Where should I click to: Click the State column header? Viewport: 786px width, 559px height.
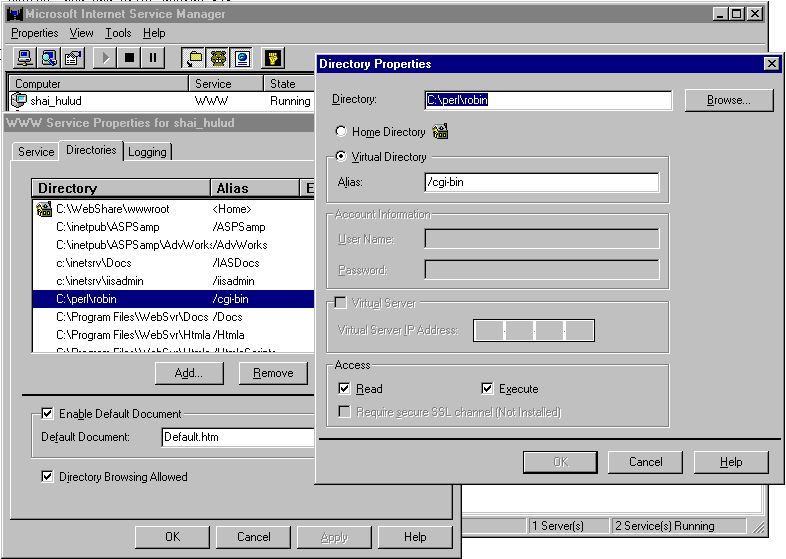click(289, 83)
